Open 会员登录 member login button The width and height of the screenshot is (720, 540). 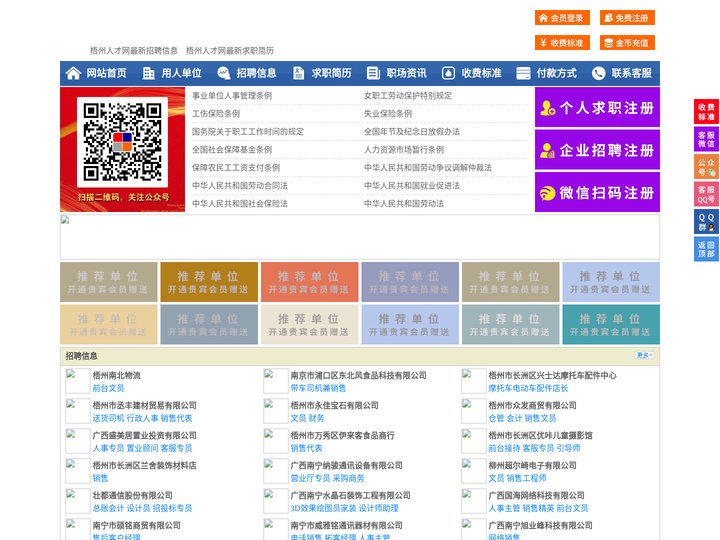pos(562,18)
